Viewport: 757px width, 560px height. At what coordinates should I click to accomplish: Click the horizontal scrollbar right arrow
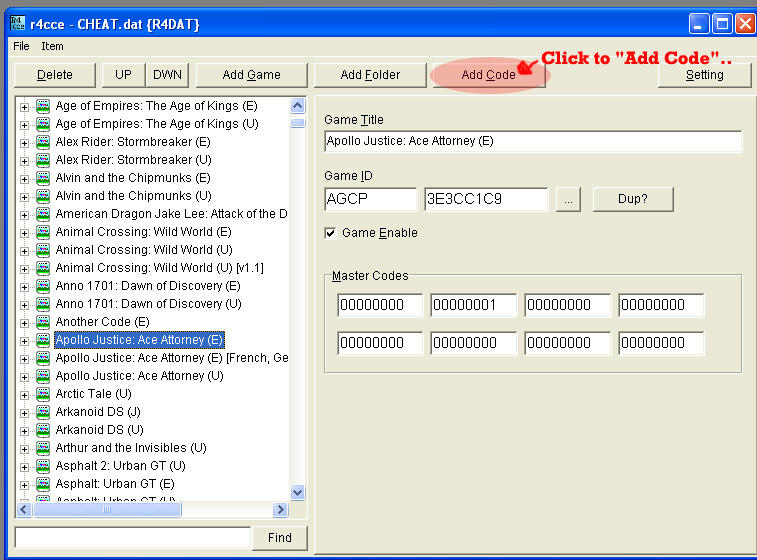(x=280, y=509)
